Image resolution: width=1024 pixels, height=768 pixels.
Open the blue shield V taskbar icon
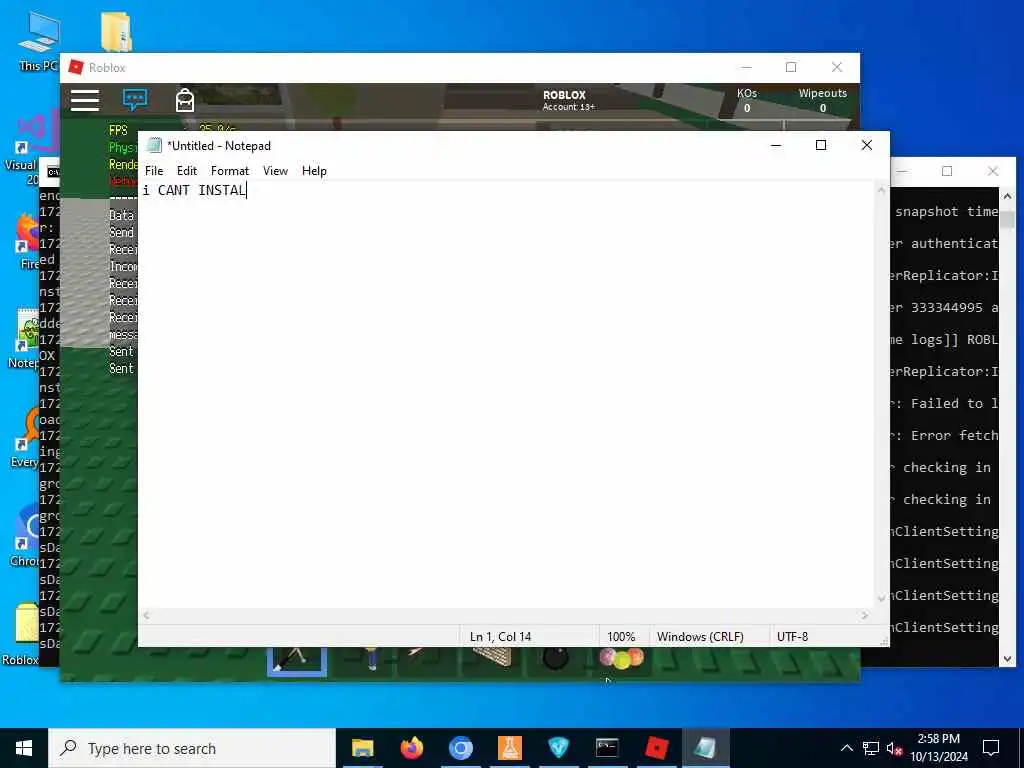coord(558,748)
